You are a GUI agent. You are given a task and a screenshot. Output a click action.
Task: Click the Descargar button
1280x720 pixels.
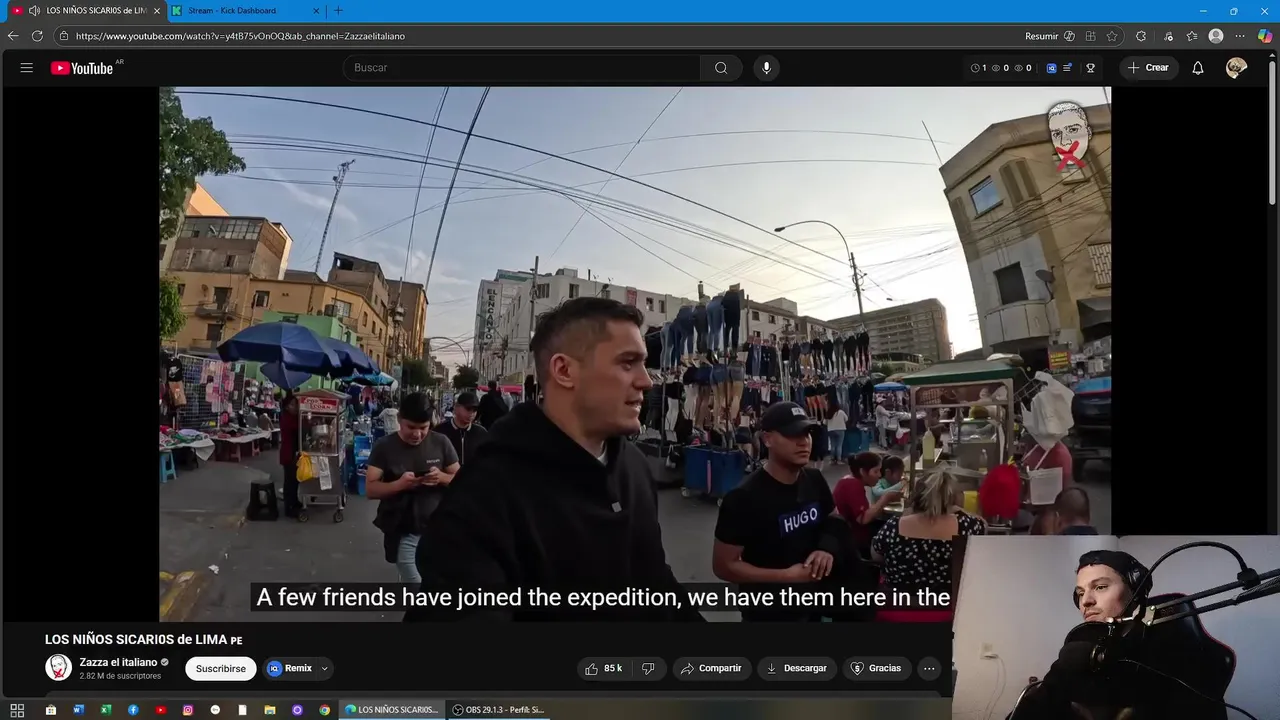(x=797, y=668)
